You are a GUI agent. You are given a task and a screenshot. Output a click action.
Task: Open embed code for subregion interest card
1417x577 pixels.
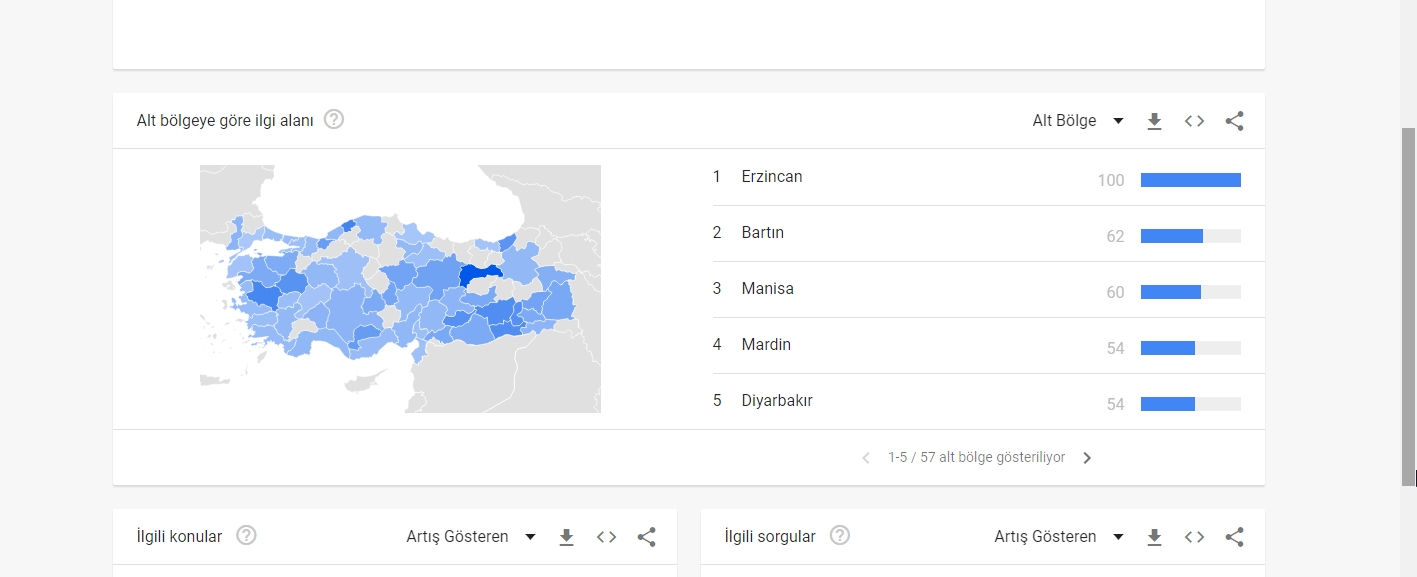[x=1194, y=121]
